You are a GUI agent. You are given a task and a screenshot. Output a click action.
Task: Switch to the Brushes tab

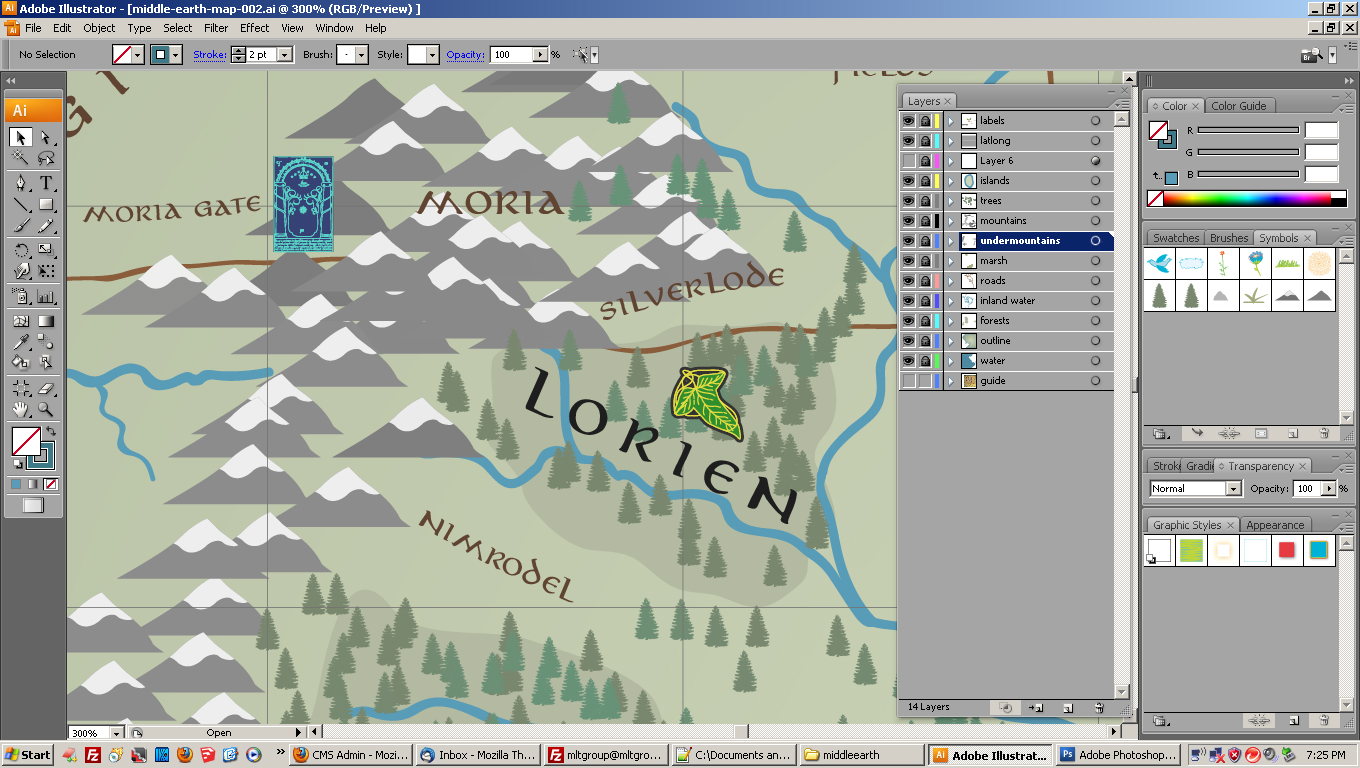pos(1228,237)
